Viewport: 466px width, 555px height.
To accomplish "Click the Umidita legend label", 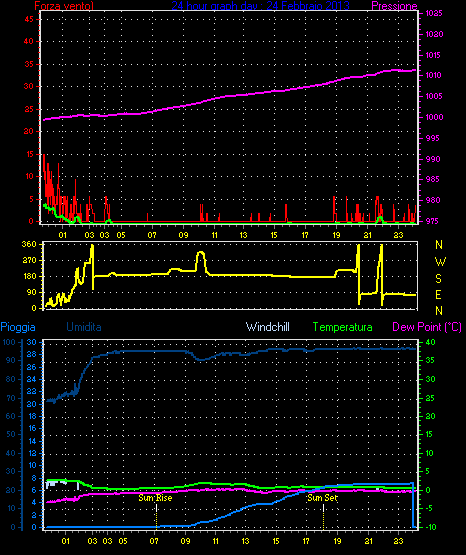I will (84, 327).
